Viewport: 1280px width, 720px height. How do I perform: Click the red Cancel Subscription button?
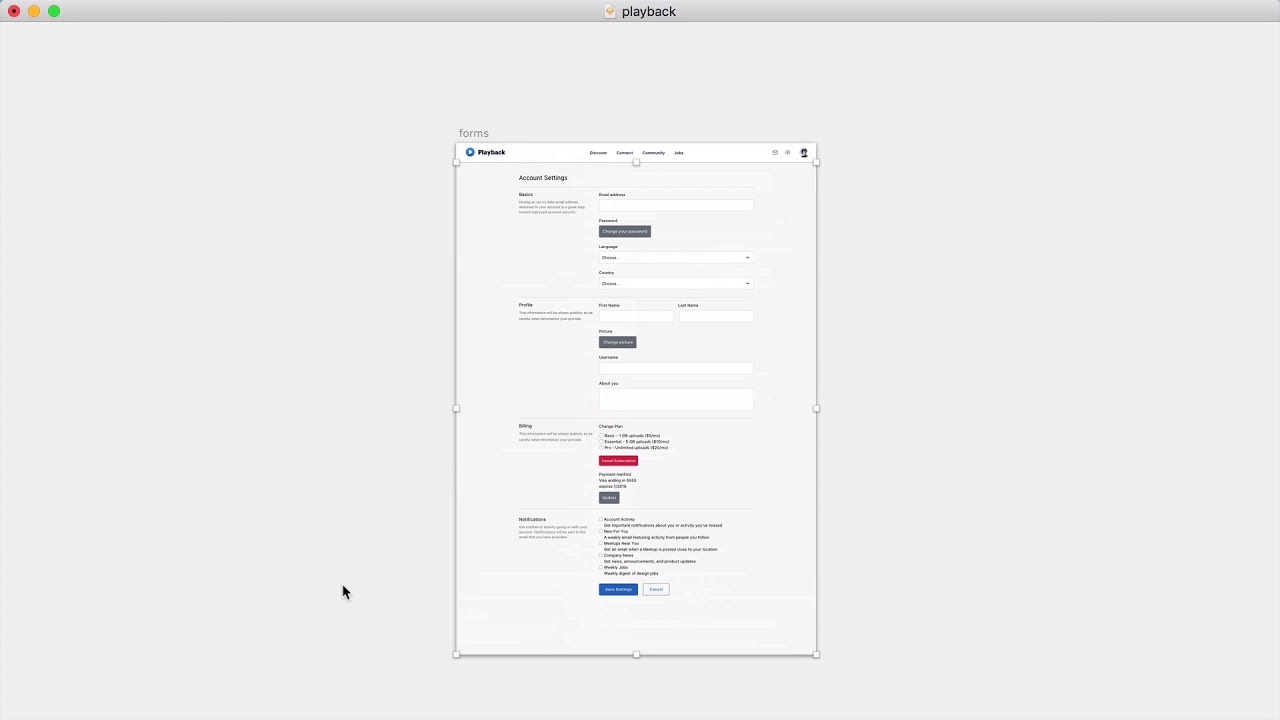tap(618, 461)
